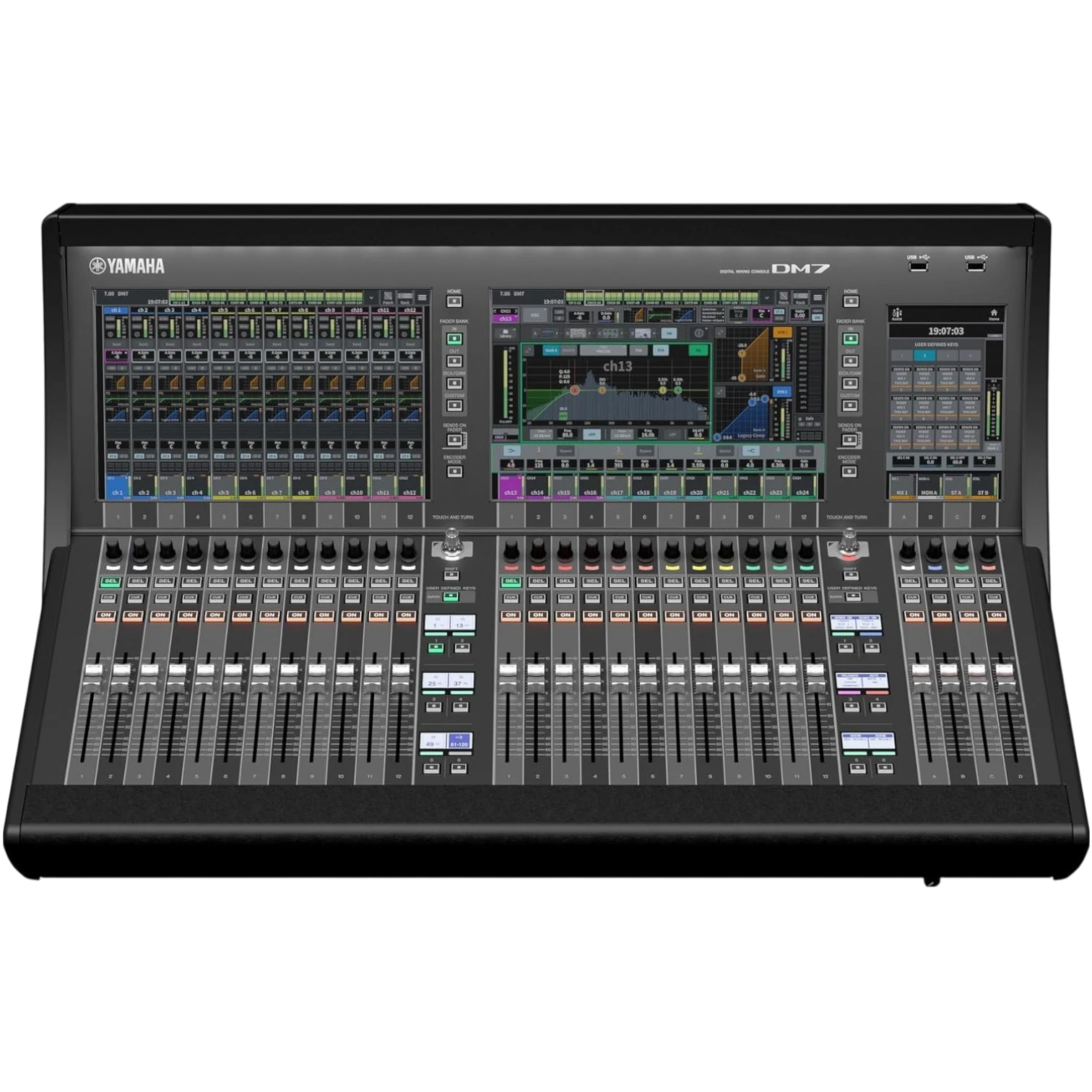This screenshot has height=1092, width=1092.
Task: Toggle green EQ on button for ch13
Action: tap(698, 350)
